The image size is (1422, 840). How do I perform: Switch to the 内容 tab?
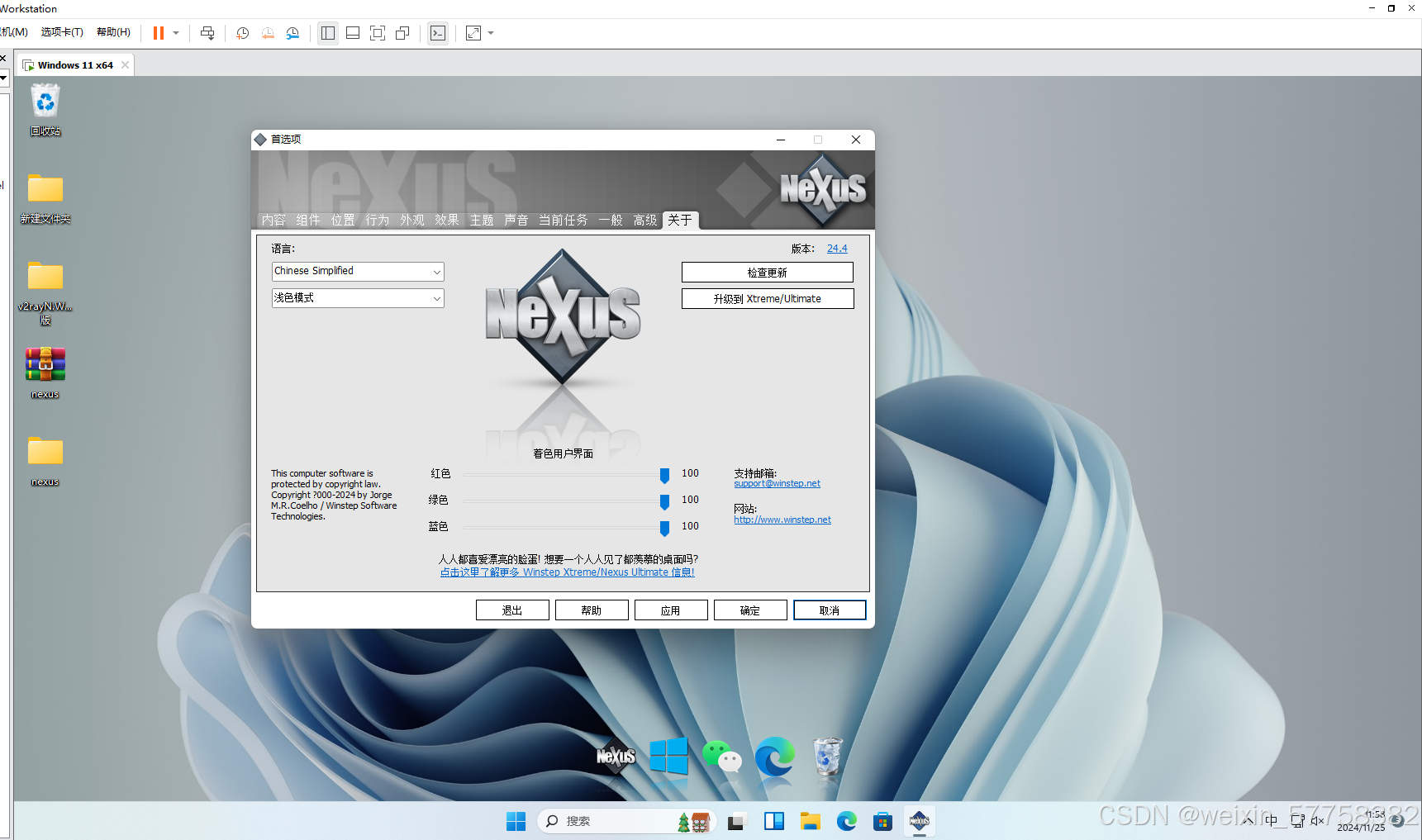273,220
